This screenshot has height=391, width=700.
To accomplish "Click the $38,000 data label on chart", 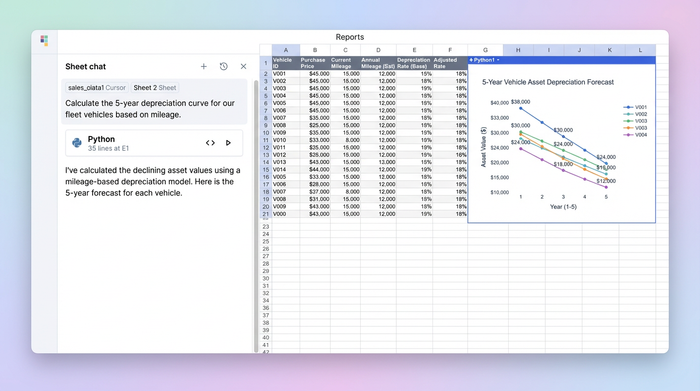I will coord(521,102).
